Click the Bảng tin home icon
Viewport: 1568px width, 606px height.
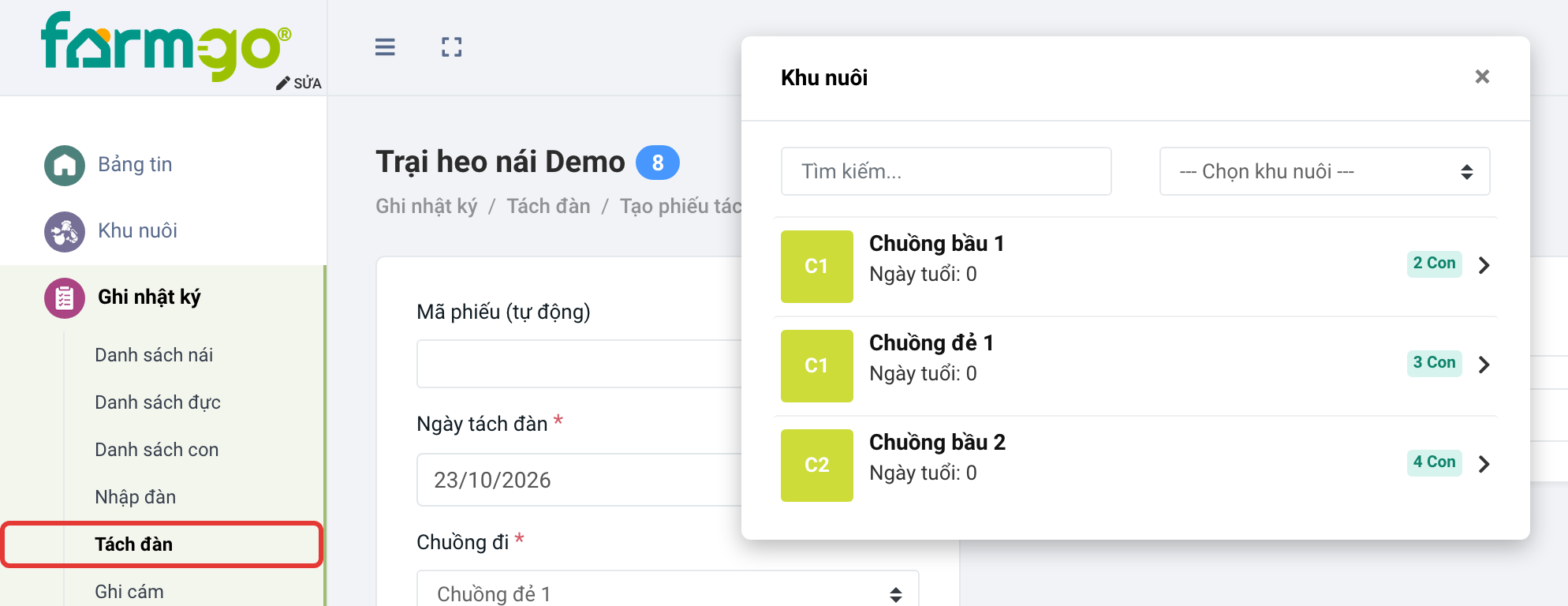click(x=65, y=165)
